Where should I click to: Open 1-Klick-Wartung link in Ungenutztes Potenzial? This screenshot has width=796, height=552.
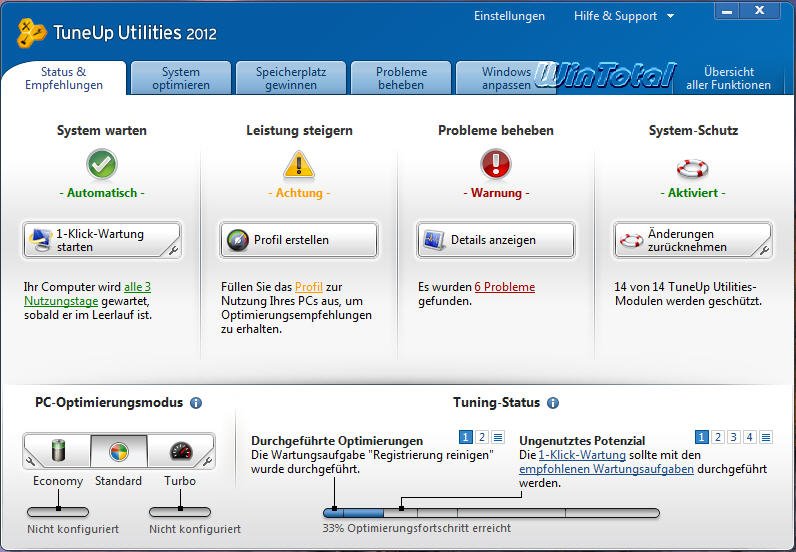click(x=582, y=455)
